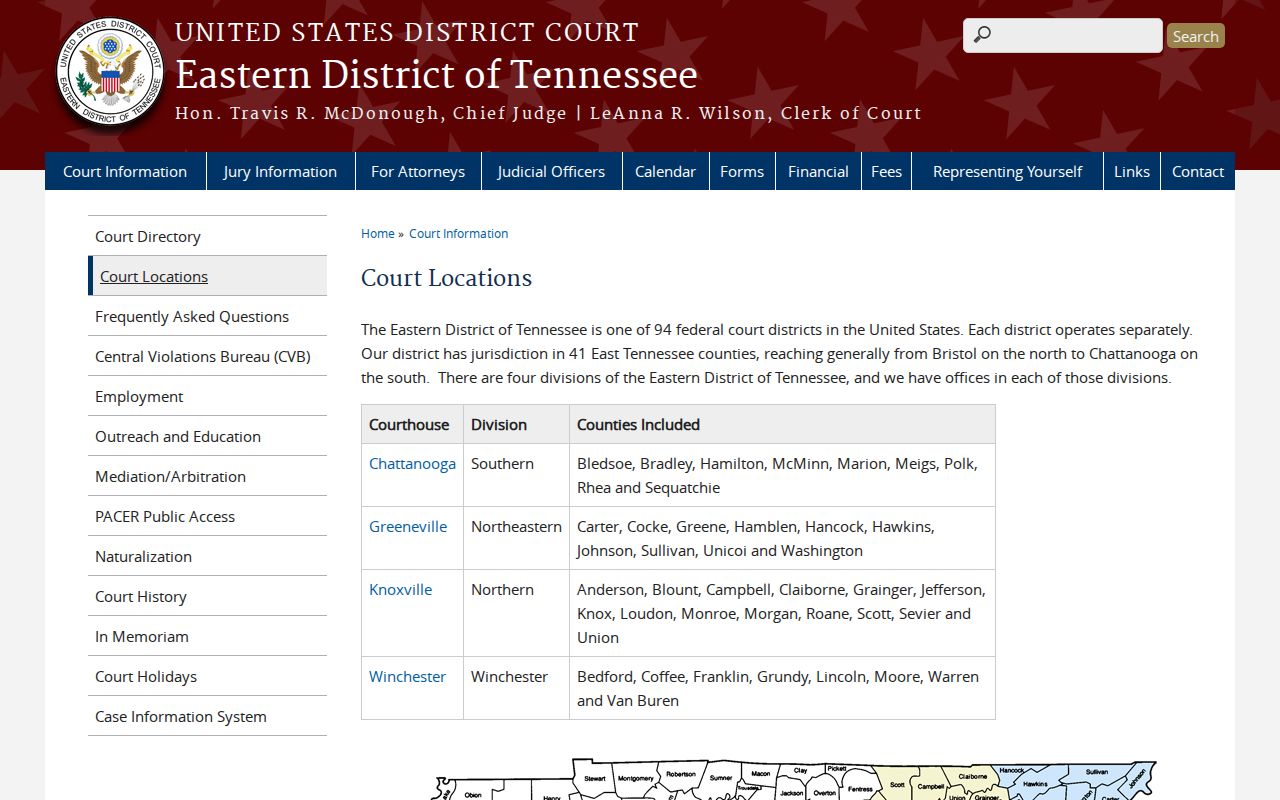Click the Counties Included column header

pos(782,424)
